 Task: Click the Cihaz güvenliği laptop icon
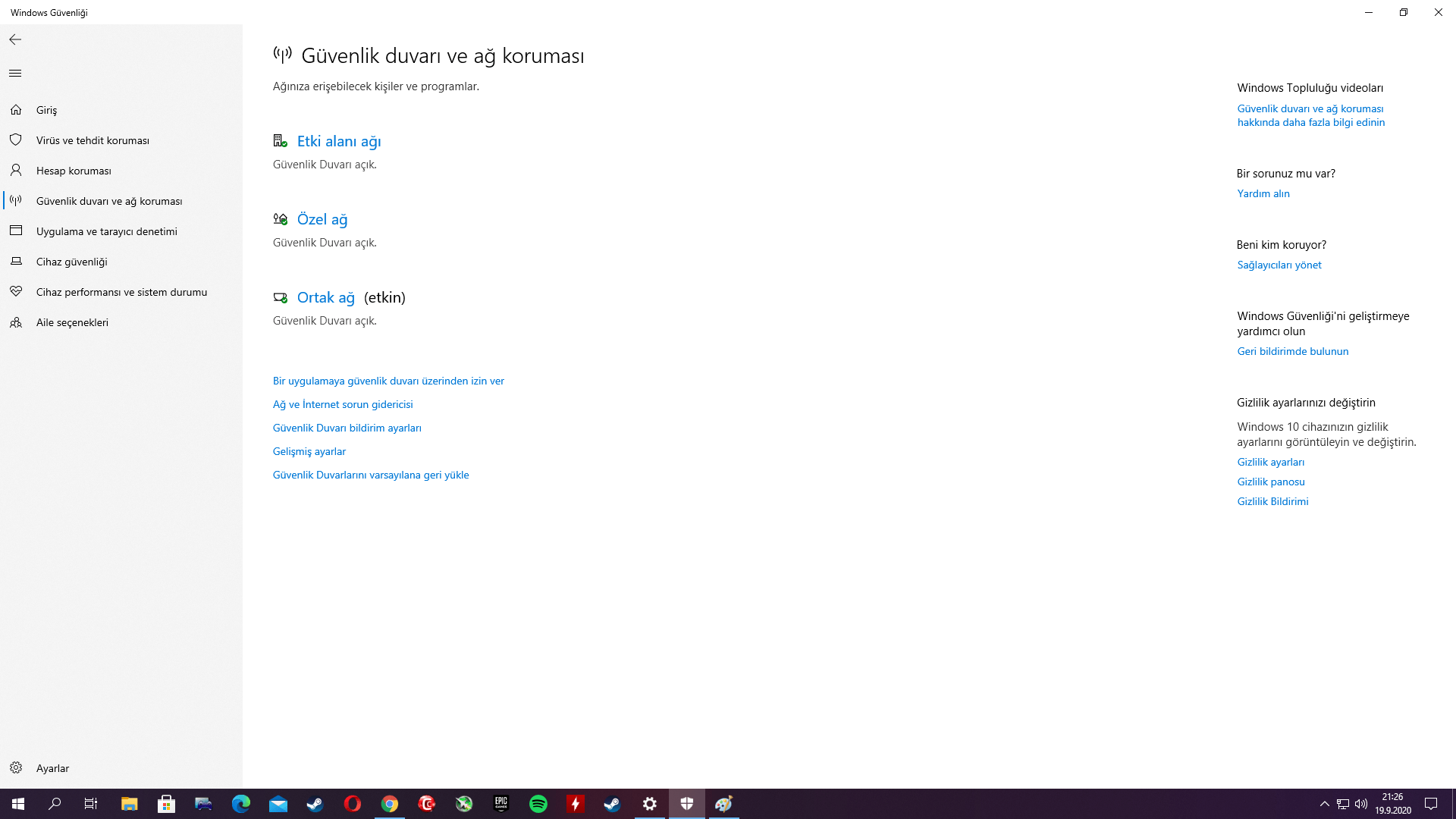tap(16, 262)
